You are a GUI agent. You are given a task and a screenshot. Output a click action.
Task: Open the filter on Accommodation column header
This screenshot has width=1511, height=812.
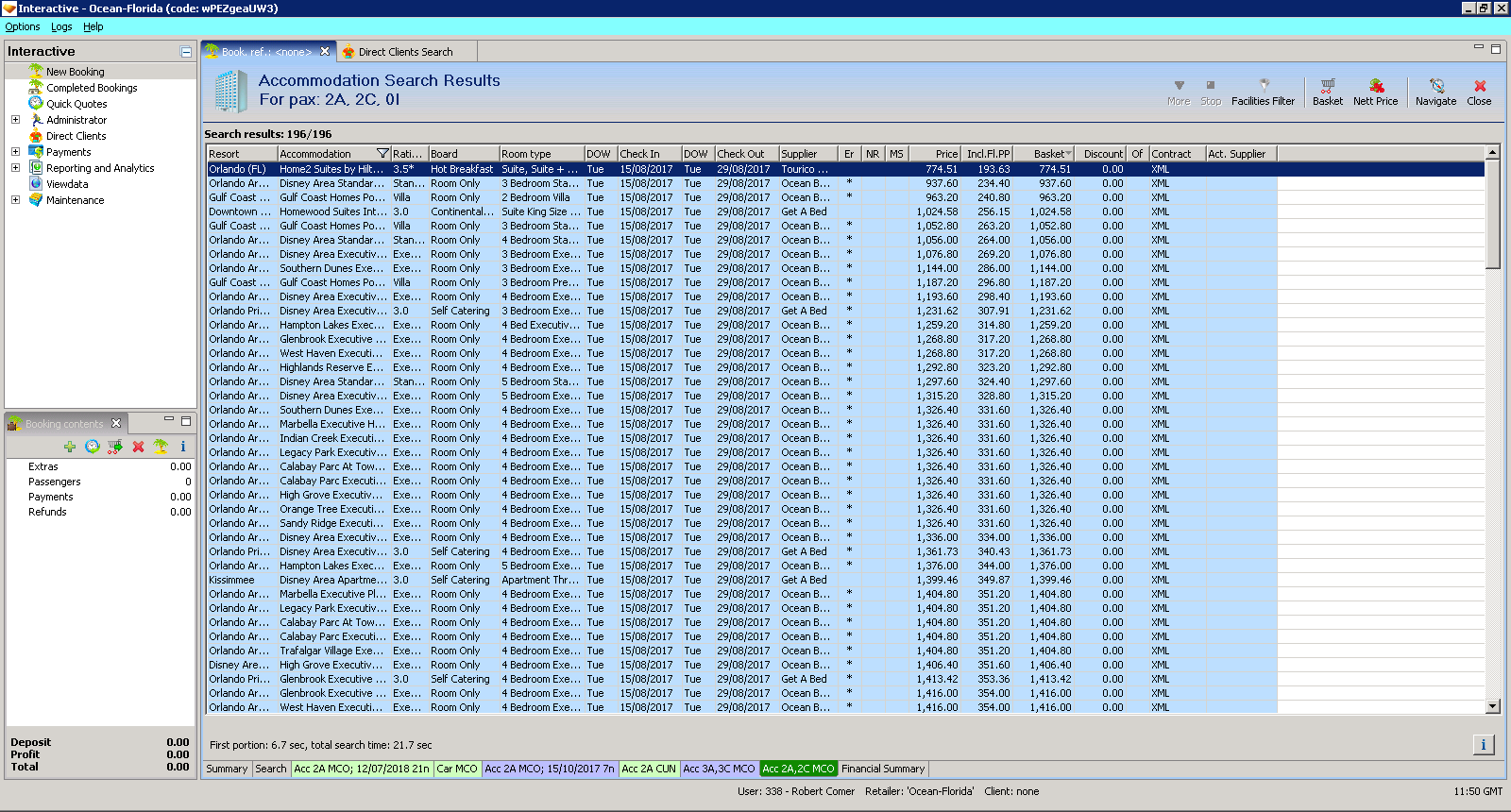click(382, 154)
